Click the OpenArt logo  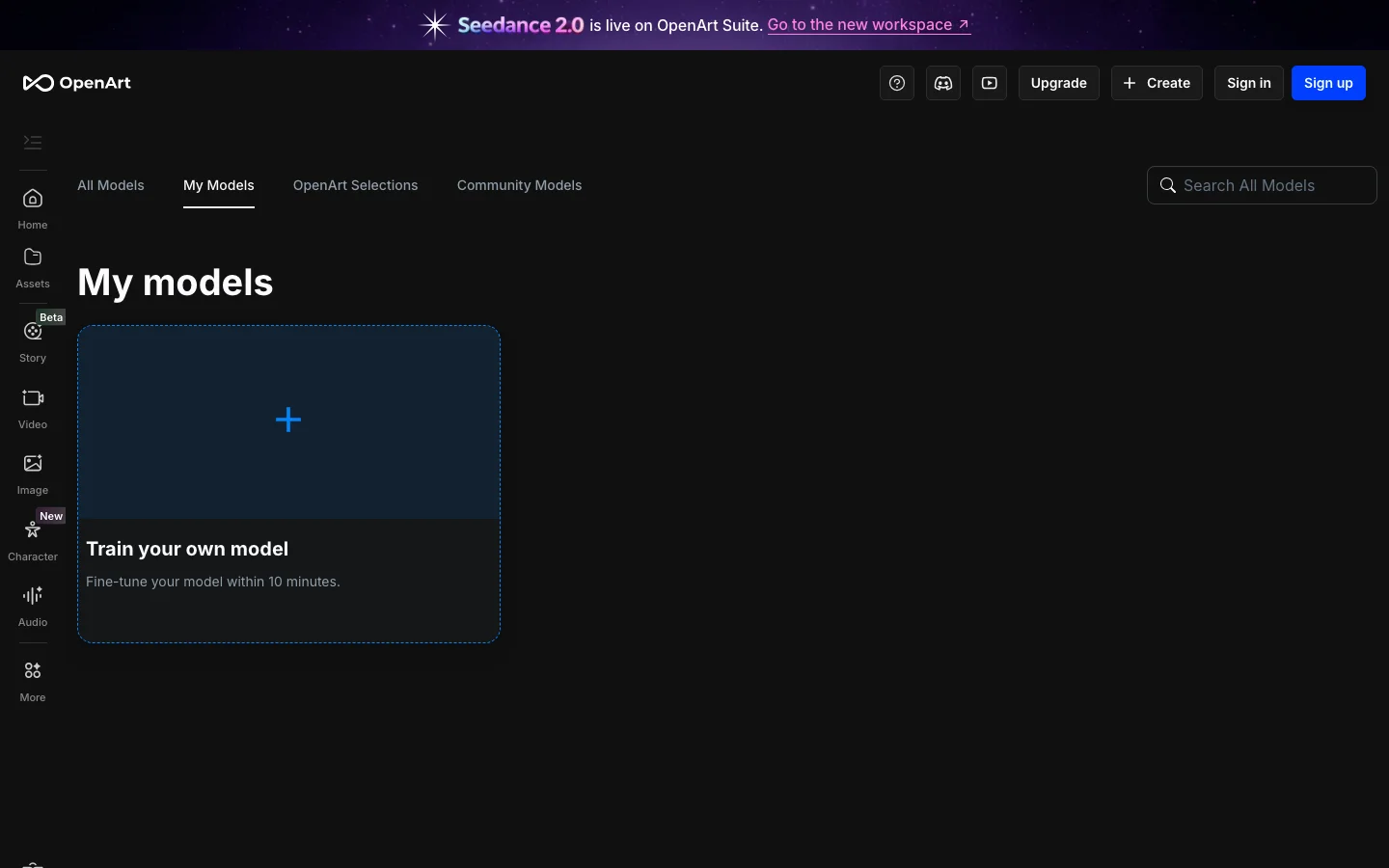coord(77,83)
